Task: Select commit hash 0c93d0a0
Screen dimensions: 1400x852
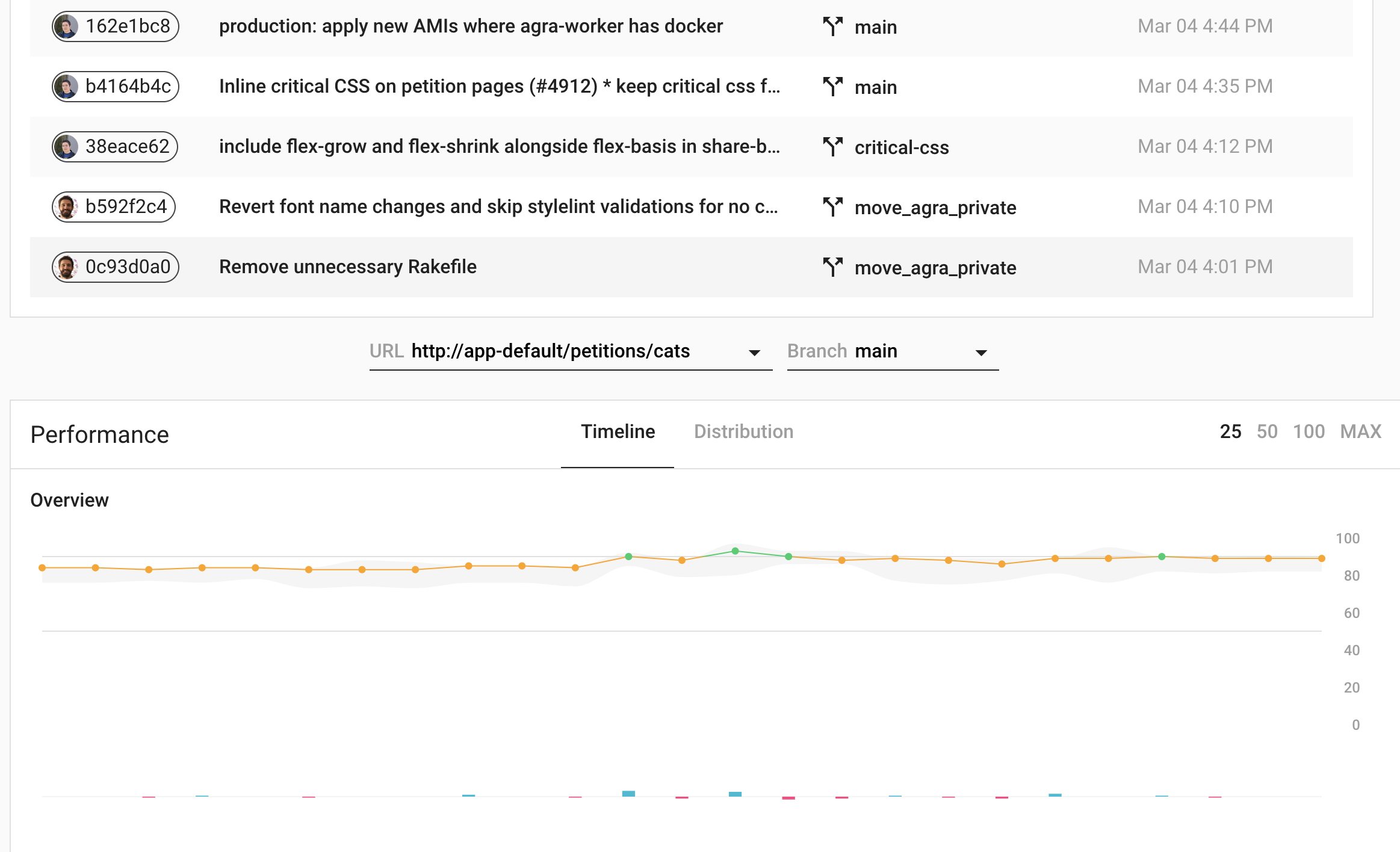Action: point(114,267)
